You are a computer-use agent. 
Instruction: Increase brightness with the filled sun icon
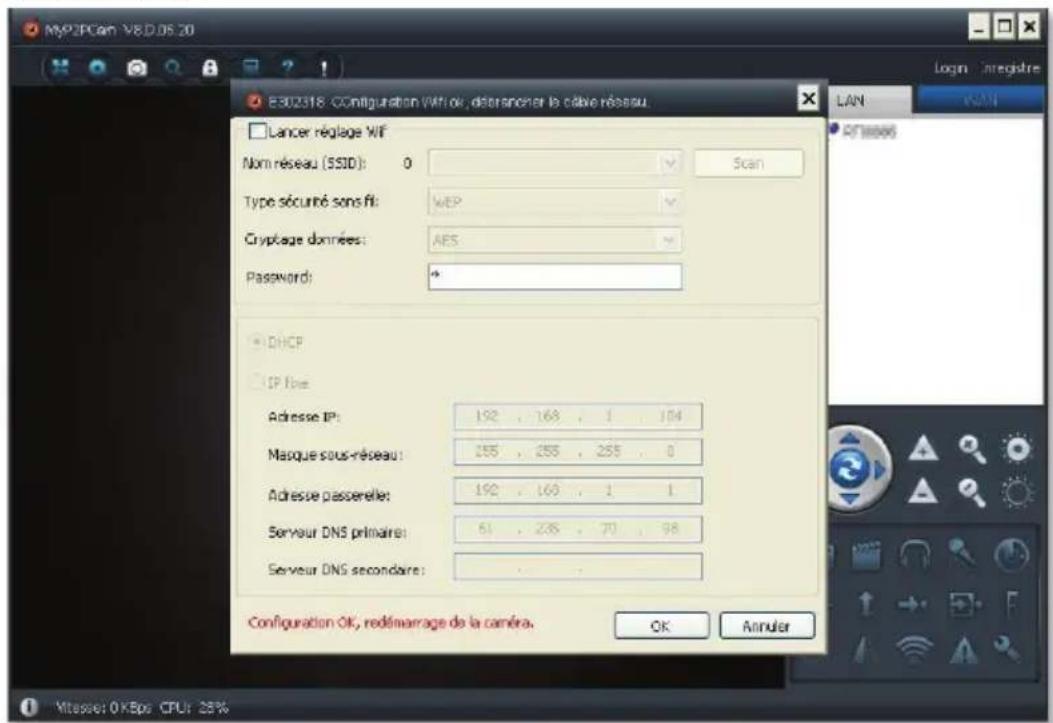pyautogui.click(x=1017, y=448)
